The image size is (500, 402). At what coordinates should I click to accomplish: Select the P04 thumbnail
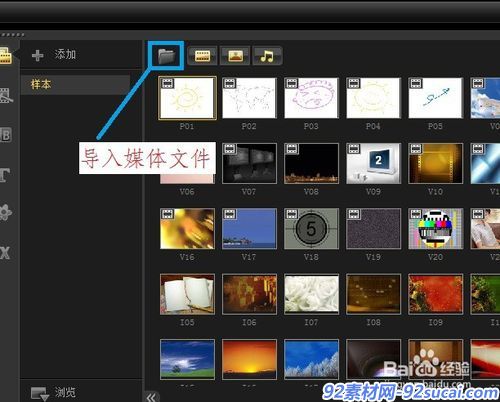tap(373, 98)
